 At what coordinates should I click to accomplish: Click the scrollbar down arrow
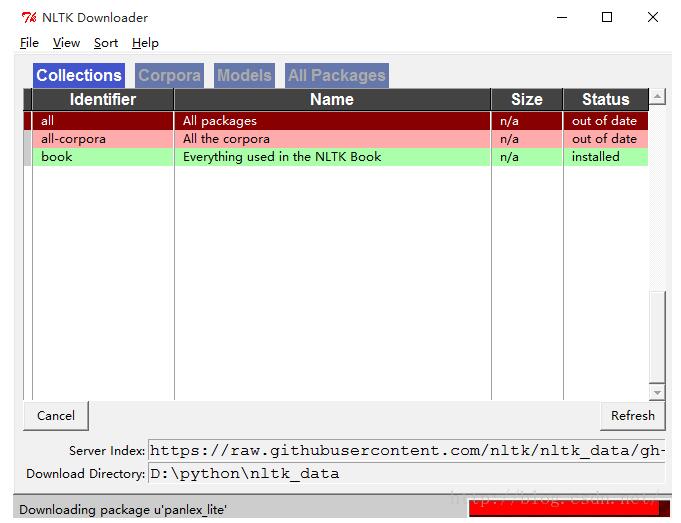(657, 392)
